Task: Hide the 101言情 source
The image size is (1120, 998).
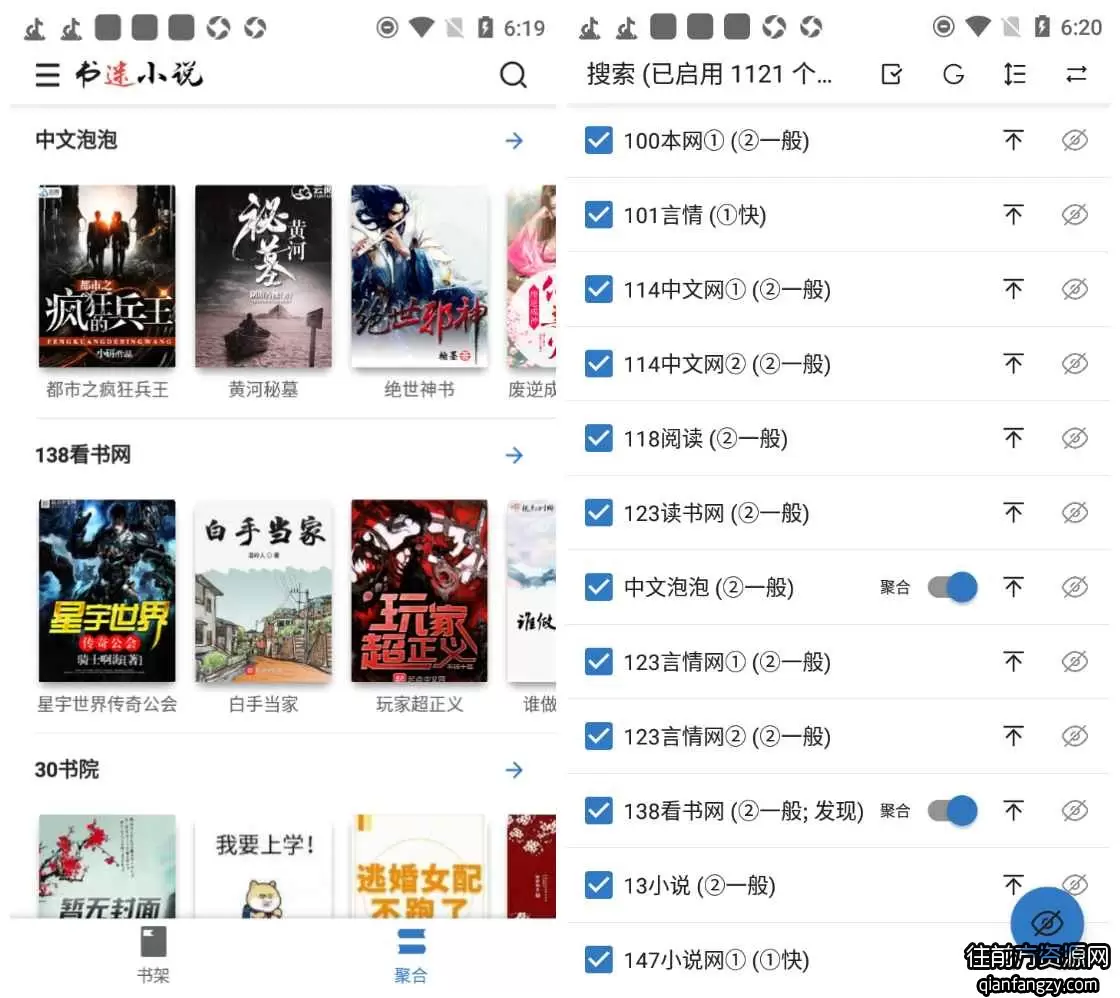Action: click(1074, 214)
